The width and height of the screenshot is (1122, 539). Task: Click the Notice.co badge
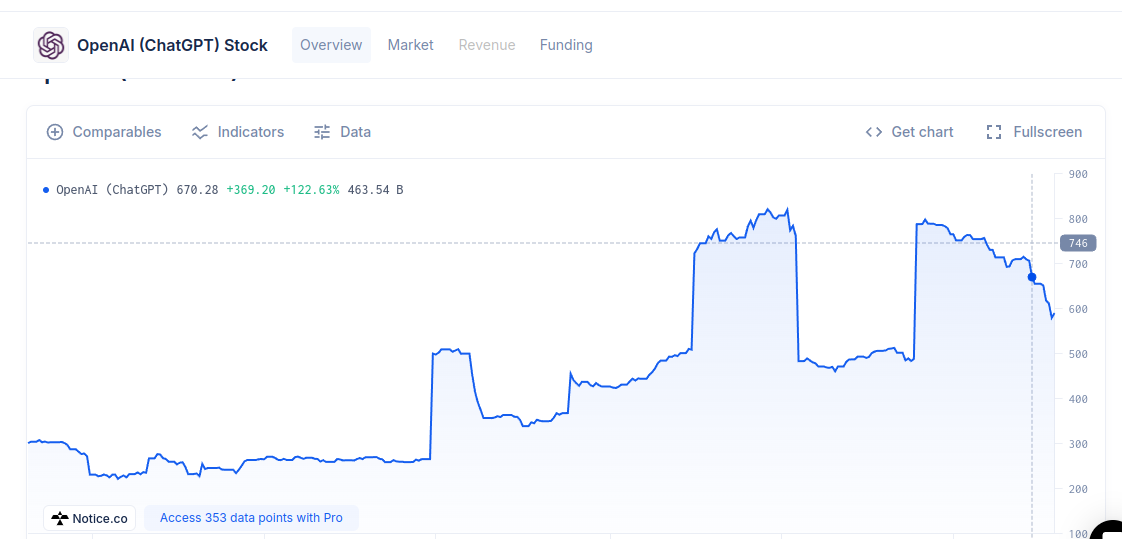point(89,518)
